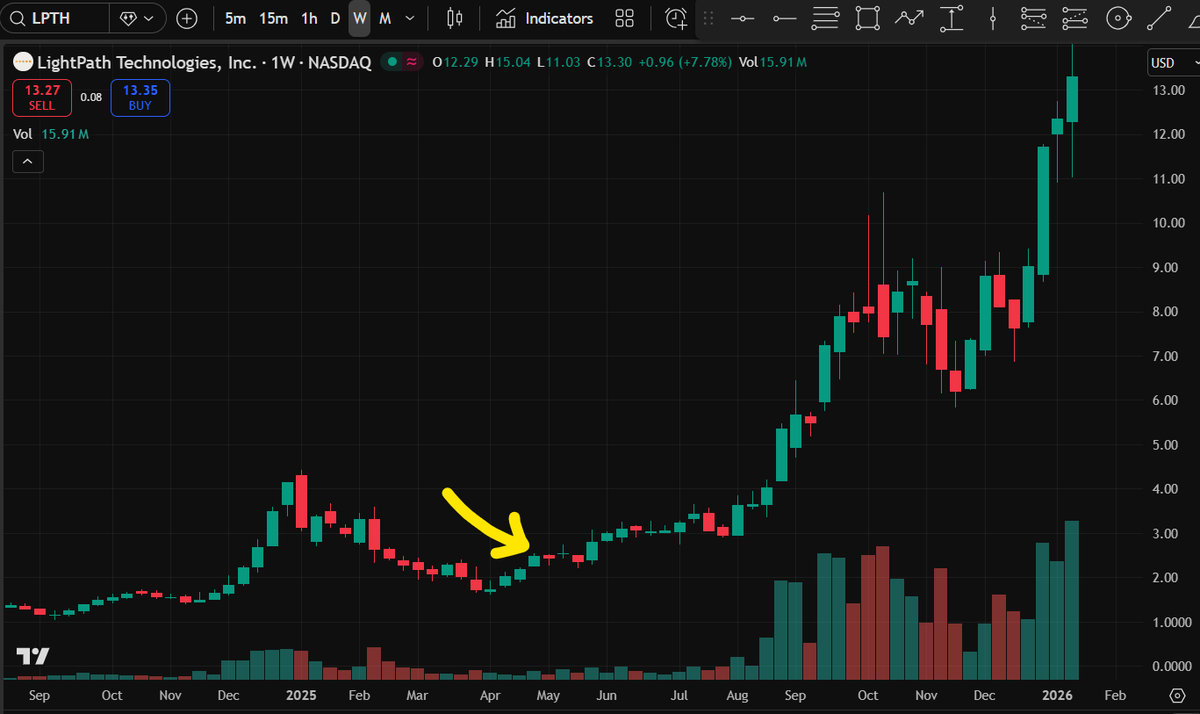Open the LPTH symbol search box
The image size is (1200, 714).
pos(53,18)
